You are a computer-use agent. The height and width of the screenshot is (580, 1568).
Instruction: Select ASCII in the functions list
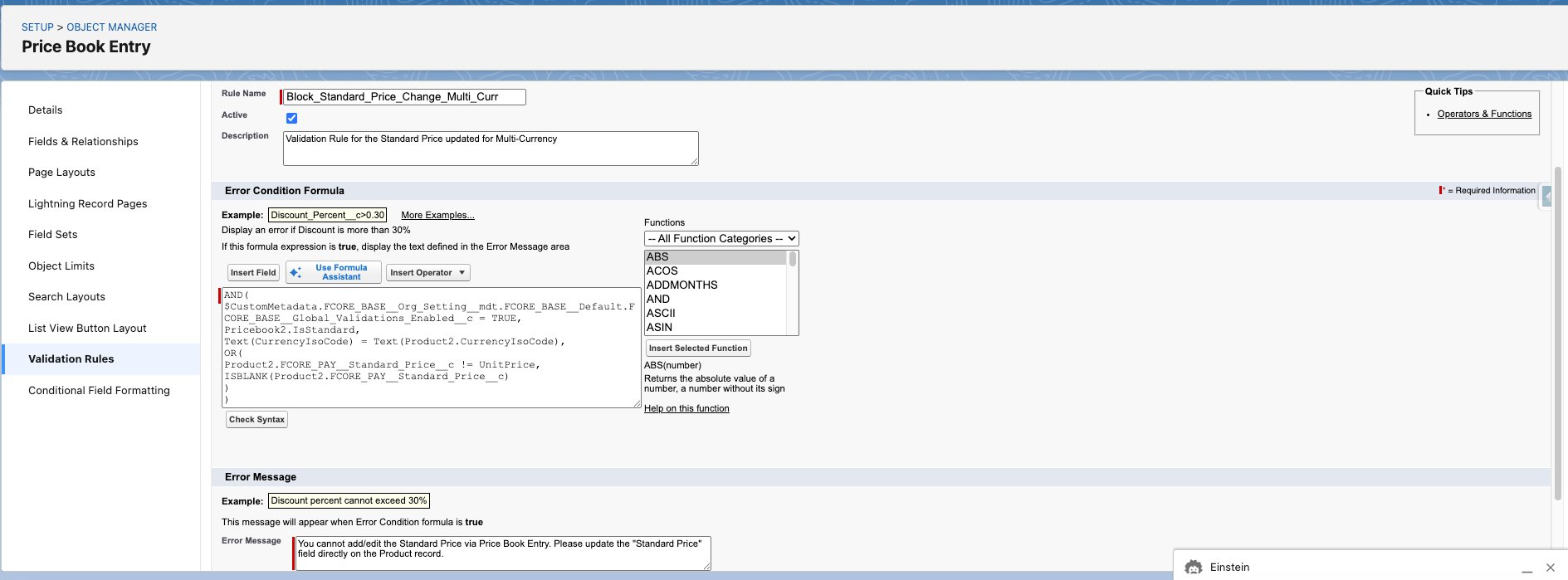(x=716, y=314)
